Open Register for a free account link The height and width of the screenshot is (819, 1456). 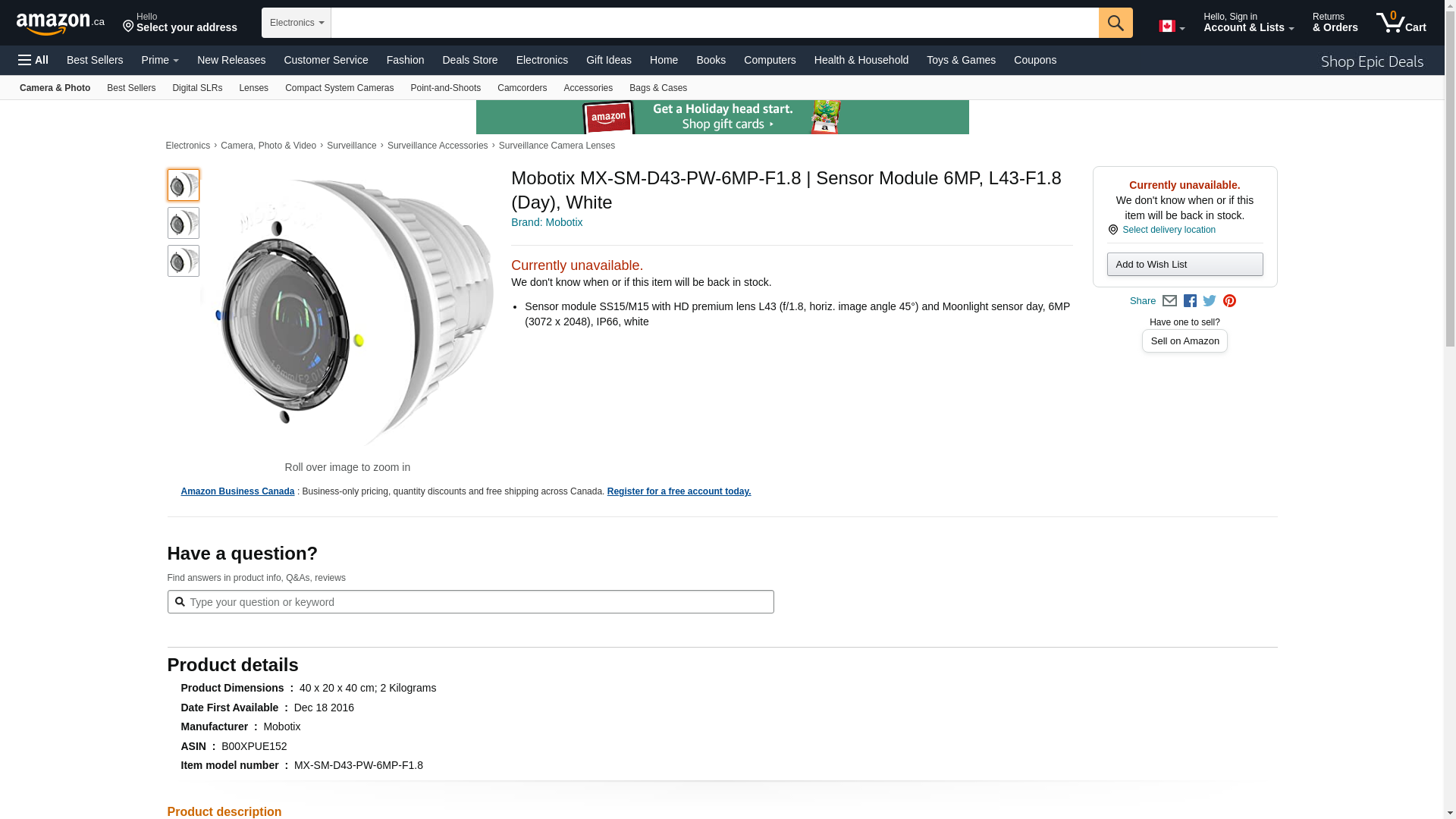(x=679, y=491)
